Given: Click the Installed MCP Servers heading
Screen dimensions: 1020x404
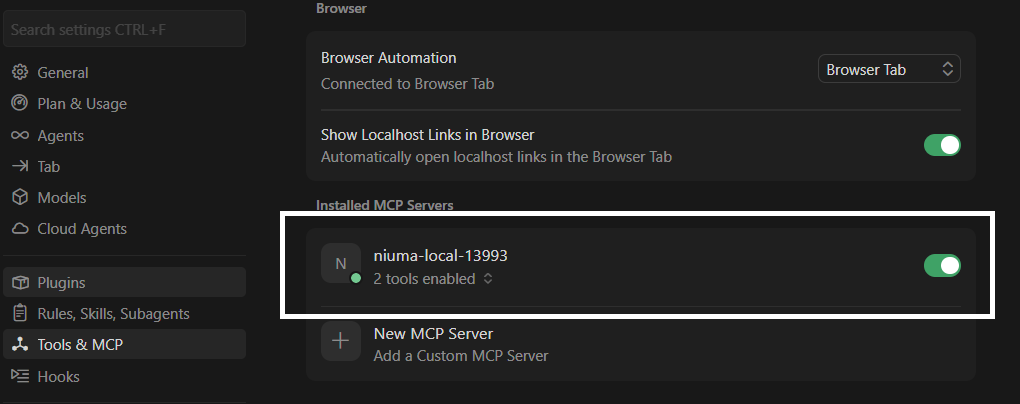Looking at the screenshot, I should [384, 206].
